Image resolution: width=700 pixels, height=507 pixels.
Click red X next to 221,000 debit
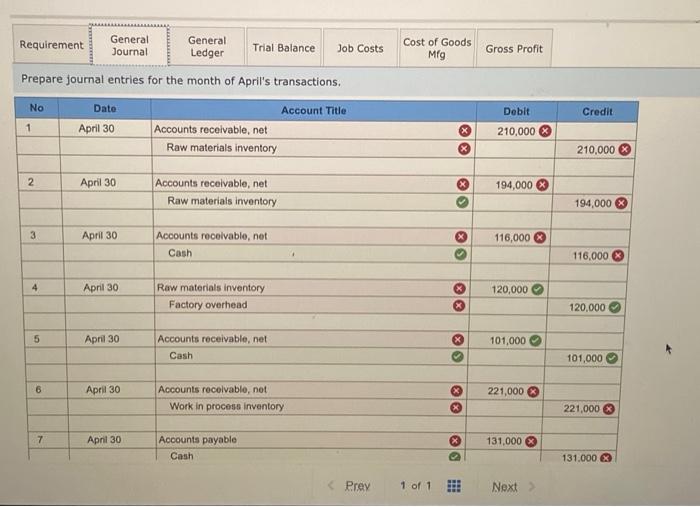pyautogui.click(x=533, y=392)
